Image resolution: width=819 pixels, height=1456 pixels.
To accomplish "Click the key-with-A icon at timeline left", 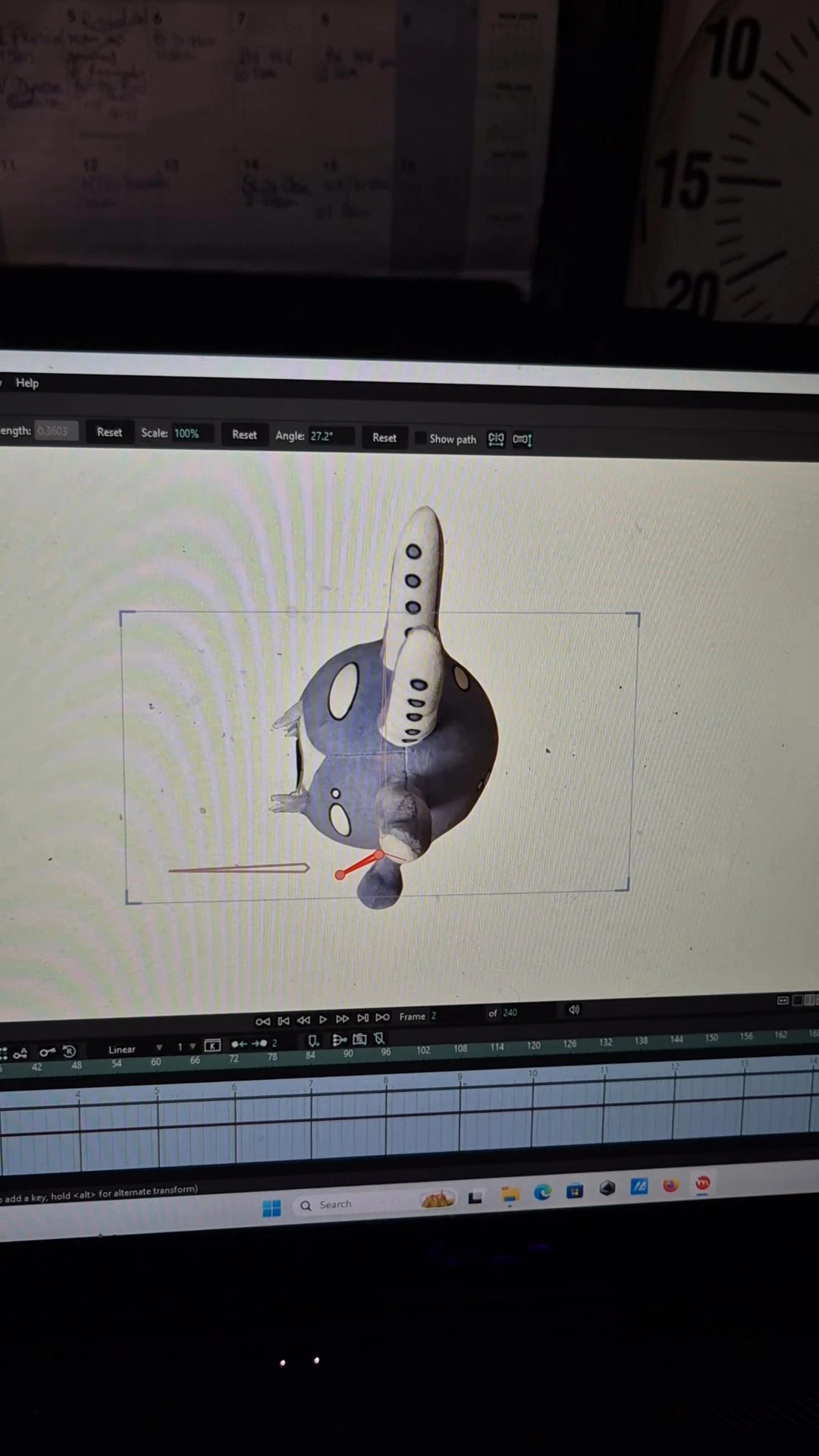I will [20, 1053].
